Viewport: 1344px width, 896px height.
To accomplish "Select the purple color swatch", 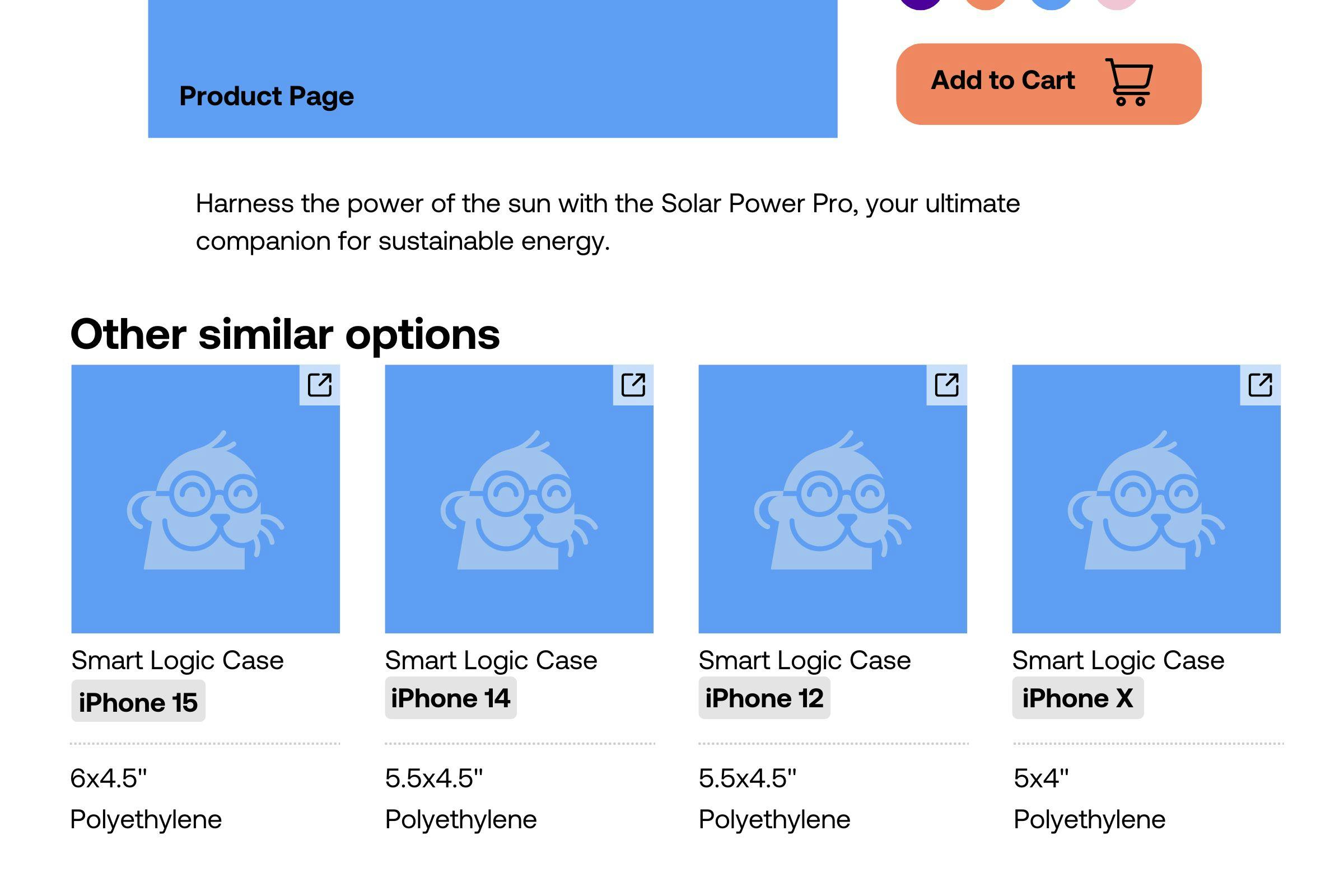I will (x=920, y=3).
